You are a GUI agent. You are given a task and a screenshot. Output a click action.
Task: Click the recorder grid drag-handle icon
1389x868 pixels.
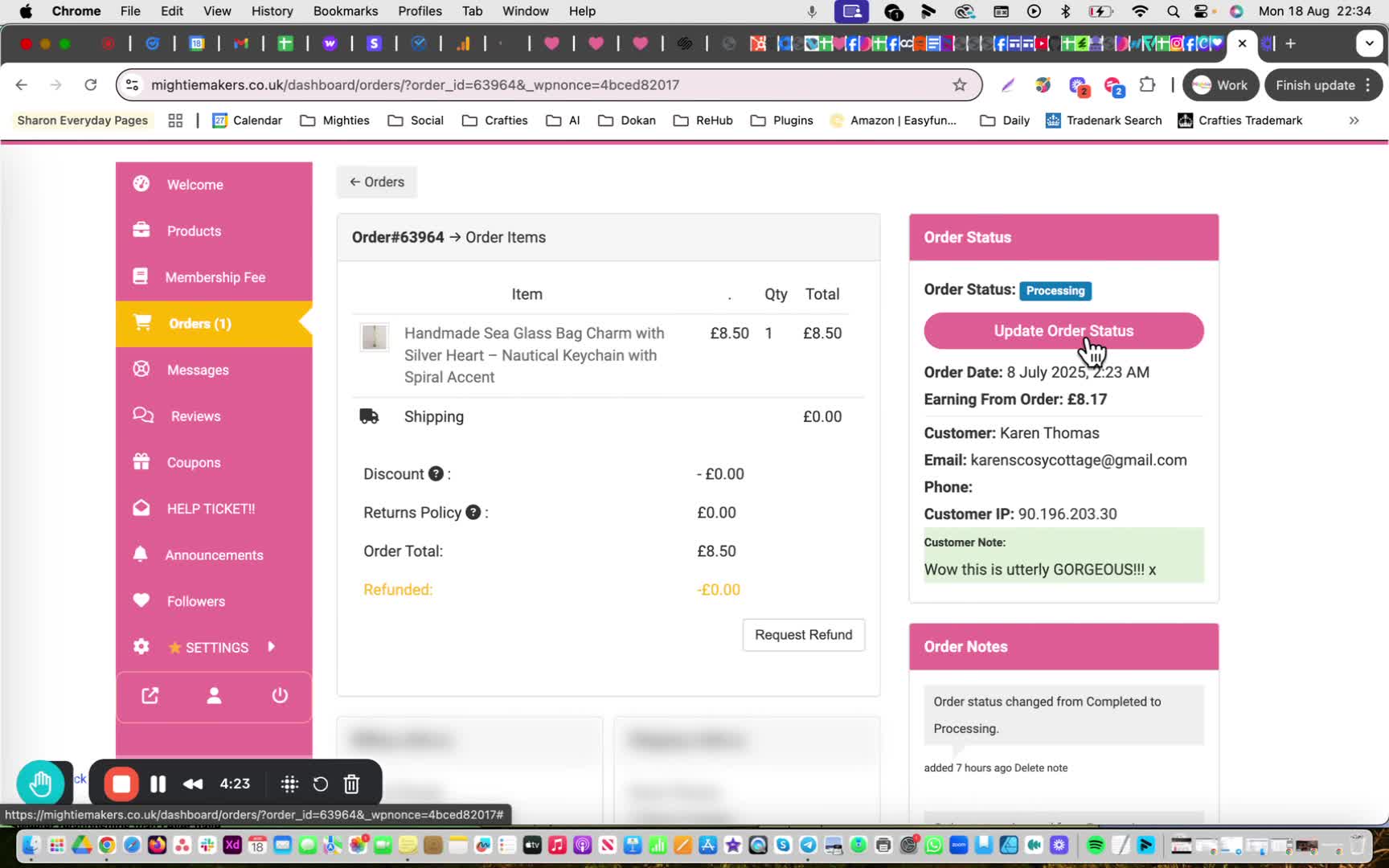tap(289, 784)
